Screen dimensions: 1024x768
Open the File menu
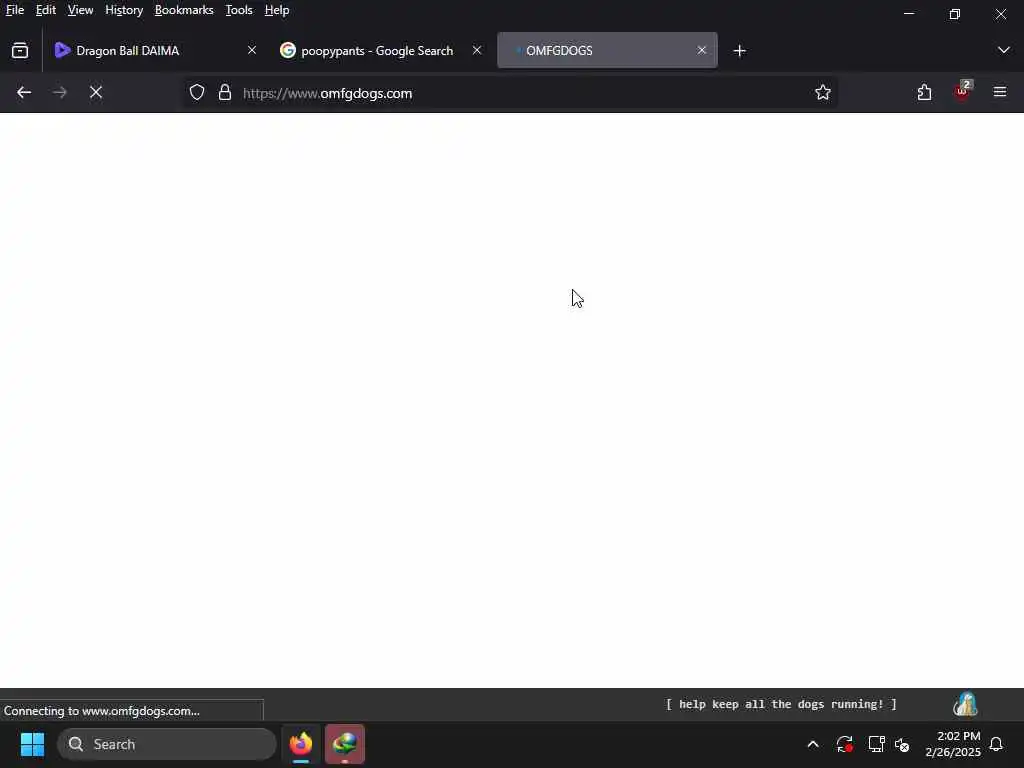coord(14,10)
